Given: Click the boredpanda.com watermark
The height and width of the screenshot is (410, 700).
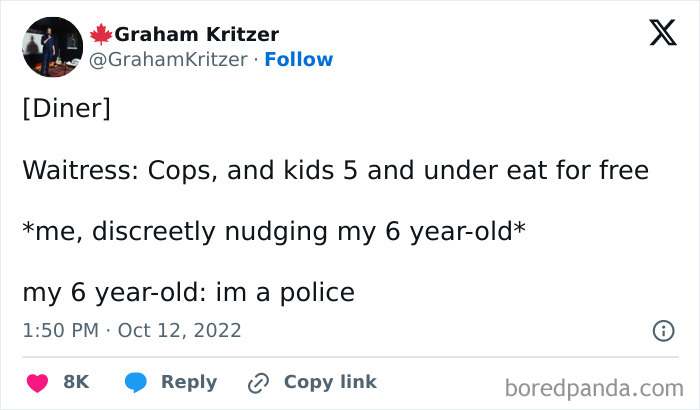Looking at the screenshot, I should 595,387.
